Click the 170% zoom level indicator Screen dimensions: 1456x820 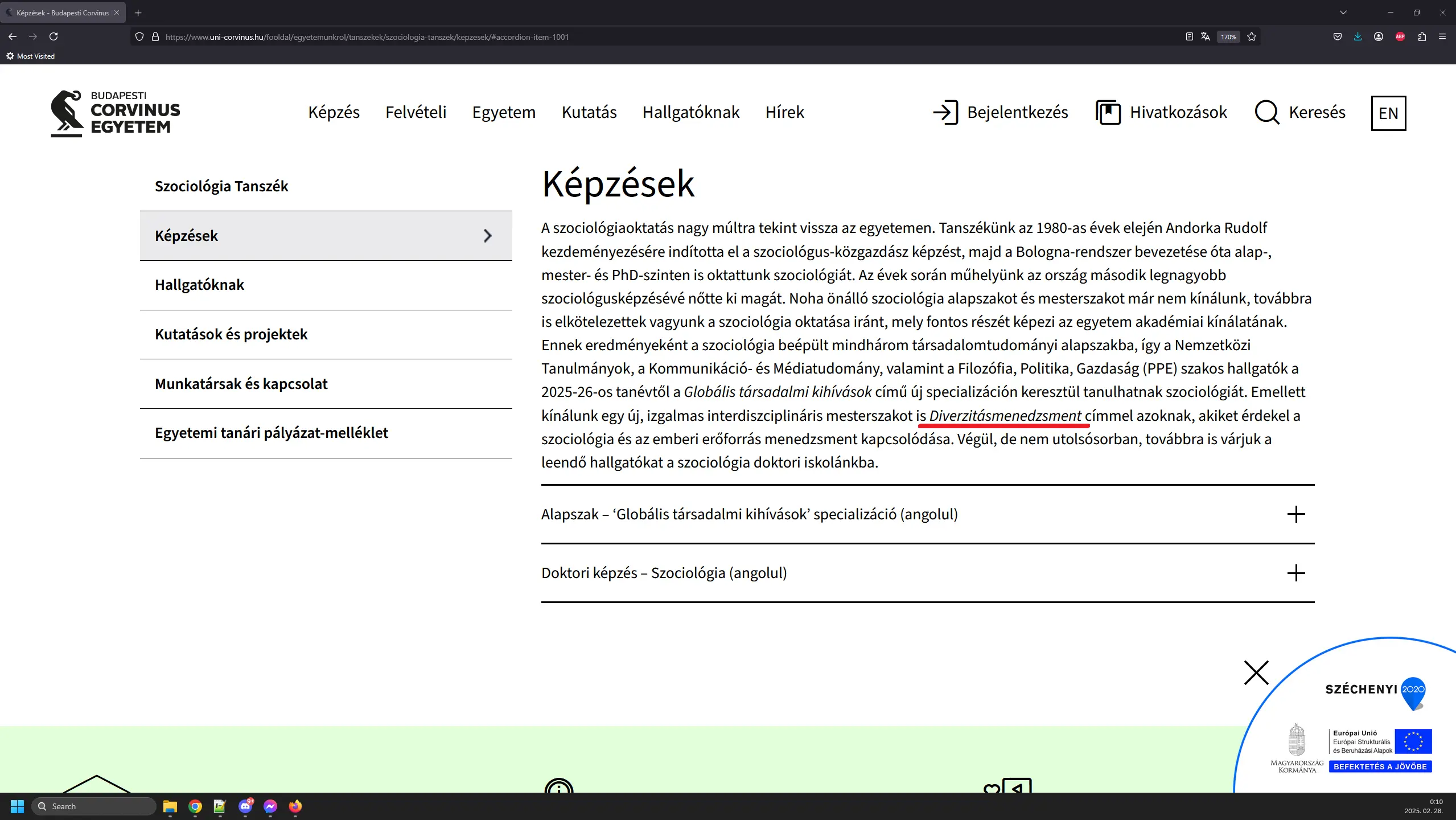coord(1228,37)
